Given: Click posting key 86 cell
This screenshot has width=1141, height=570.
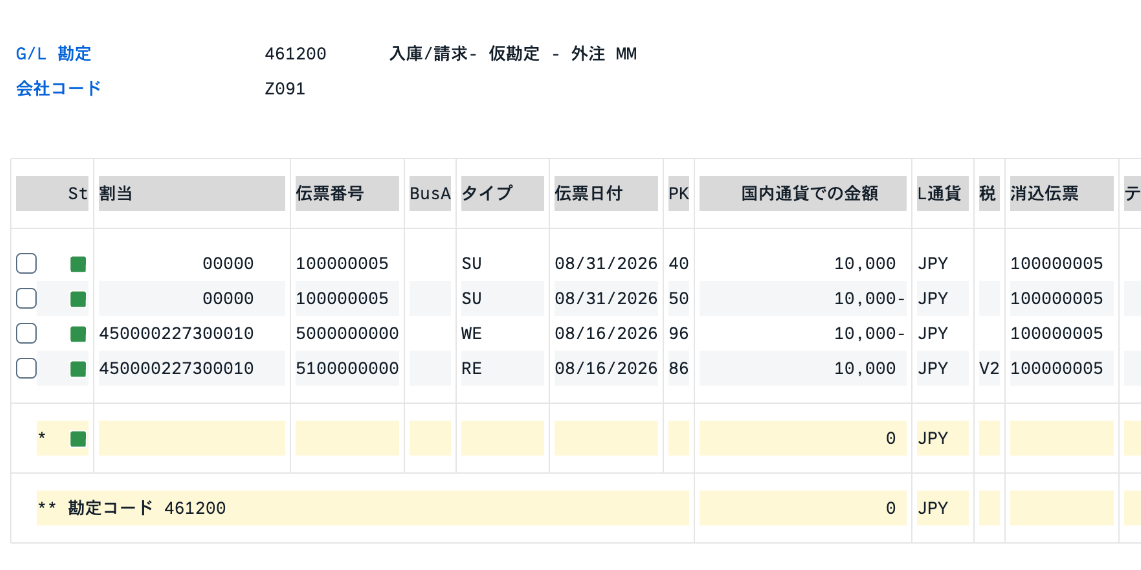Looking at the screenshot, I should [x=678, y=368].
